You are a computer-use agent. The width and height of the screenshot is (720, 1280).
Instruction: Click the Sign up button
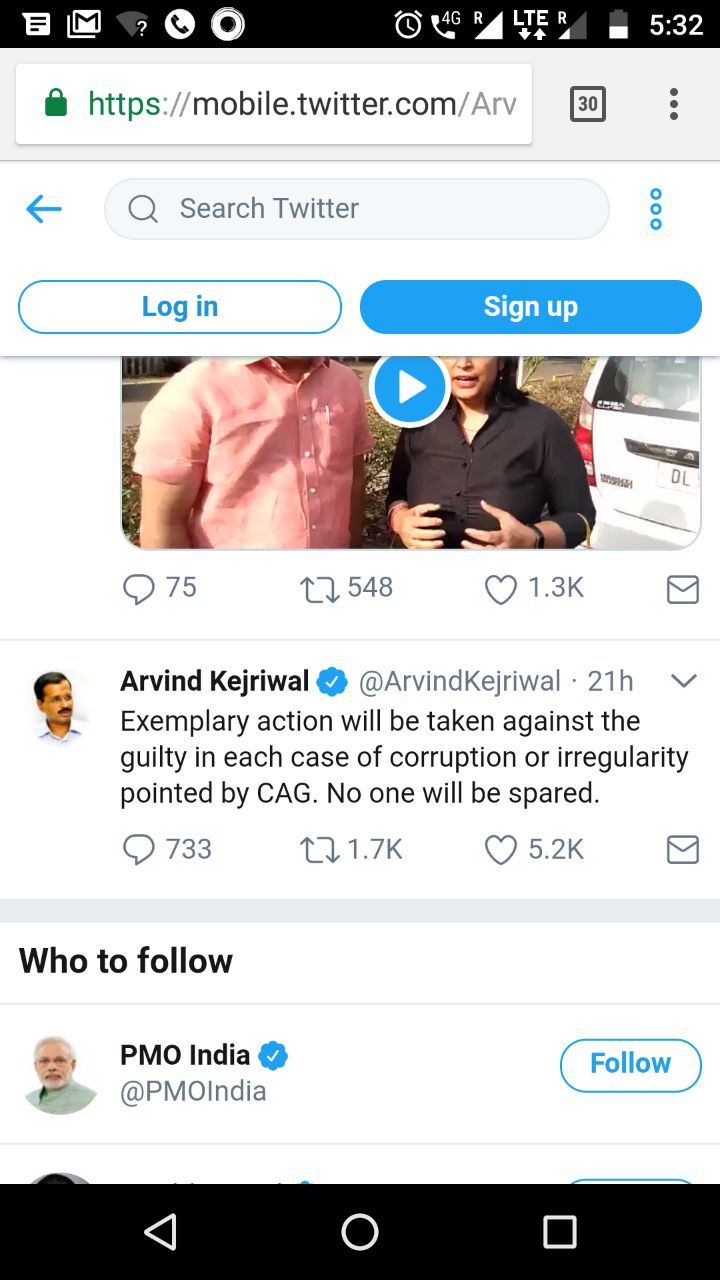coord(531,307)
